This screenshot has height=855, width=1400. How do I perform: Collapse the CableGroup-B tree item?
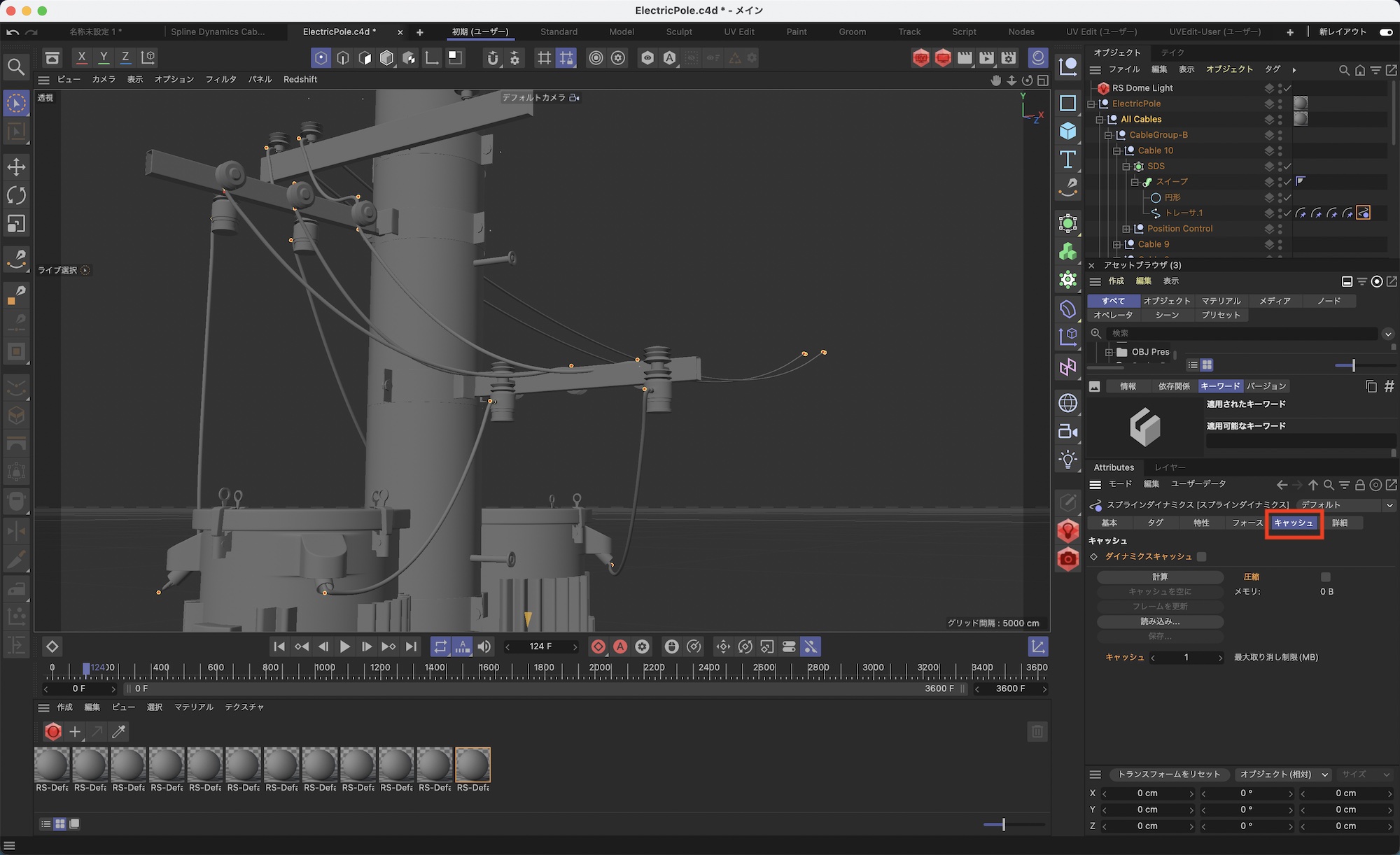(1108, 135)
